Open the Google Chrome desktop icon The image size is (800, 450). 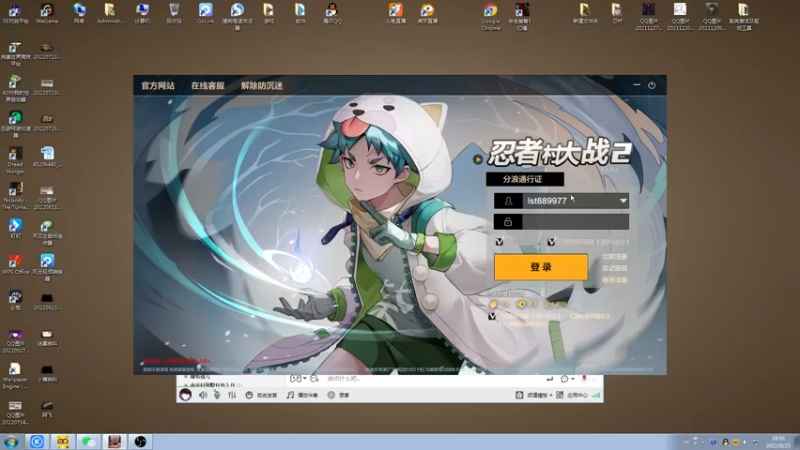pyautogui.click(x=490, y=16)
